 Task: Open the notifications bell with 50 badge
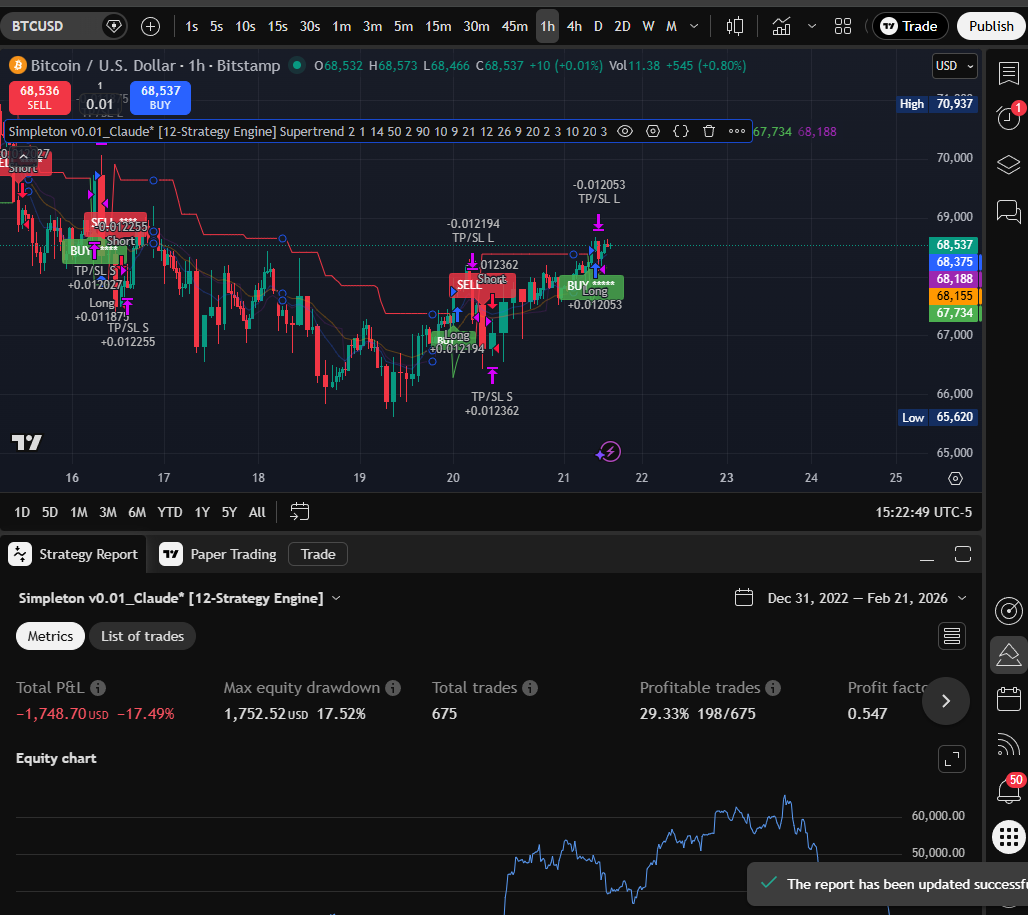tap(1008, 791)
